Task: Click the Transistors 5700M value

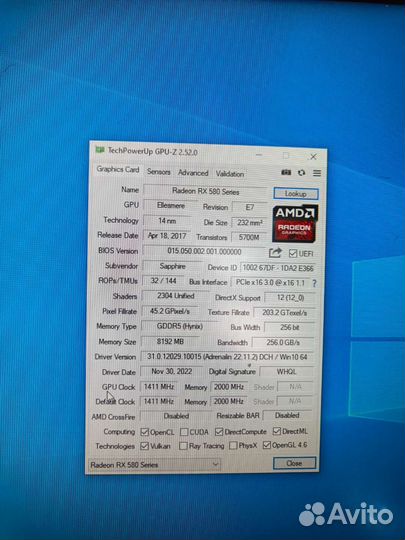Action: pyautogui.click(x=249, y=237)
